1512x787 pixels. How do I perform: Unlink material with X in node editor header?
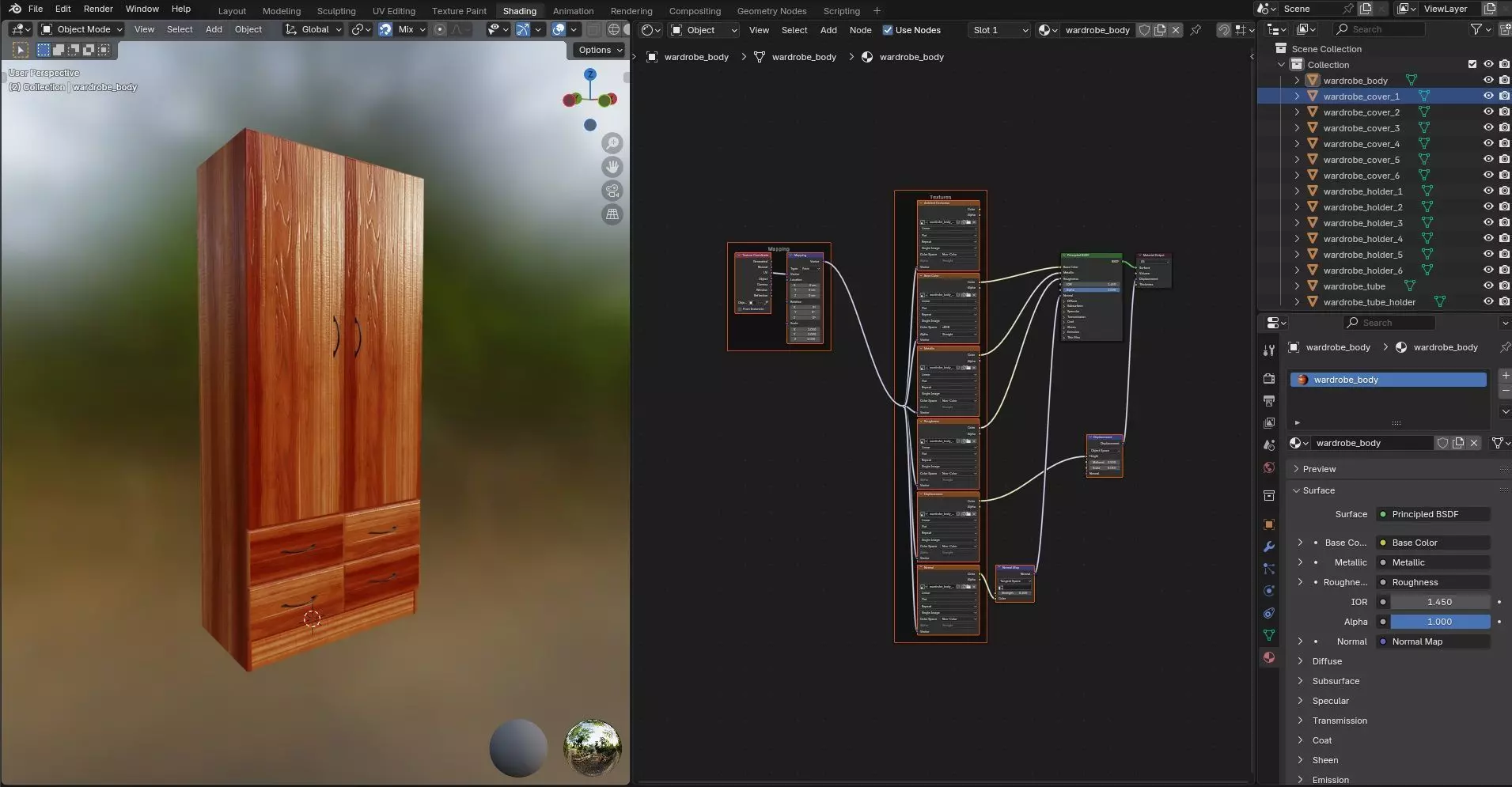(1176, 30)
